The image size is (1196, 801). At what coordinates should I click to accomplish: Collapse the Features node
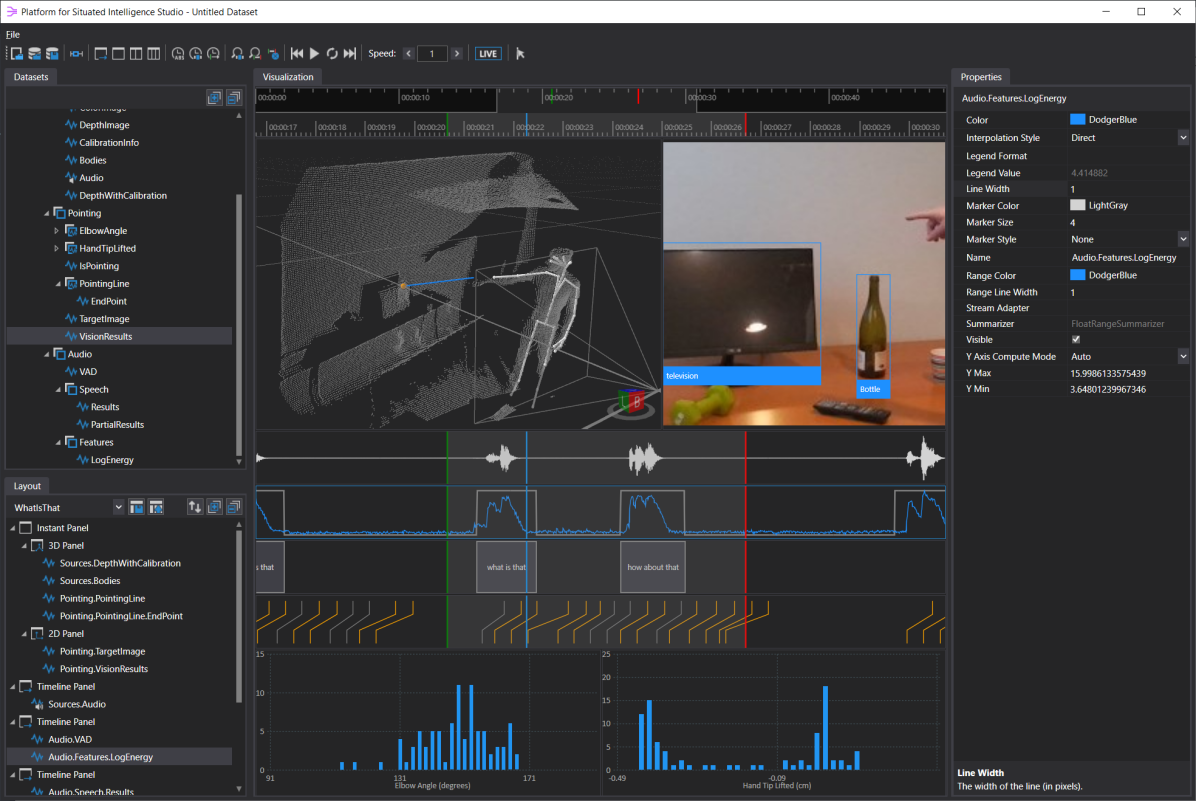tap(58, 442)
